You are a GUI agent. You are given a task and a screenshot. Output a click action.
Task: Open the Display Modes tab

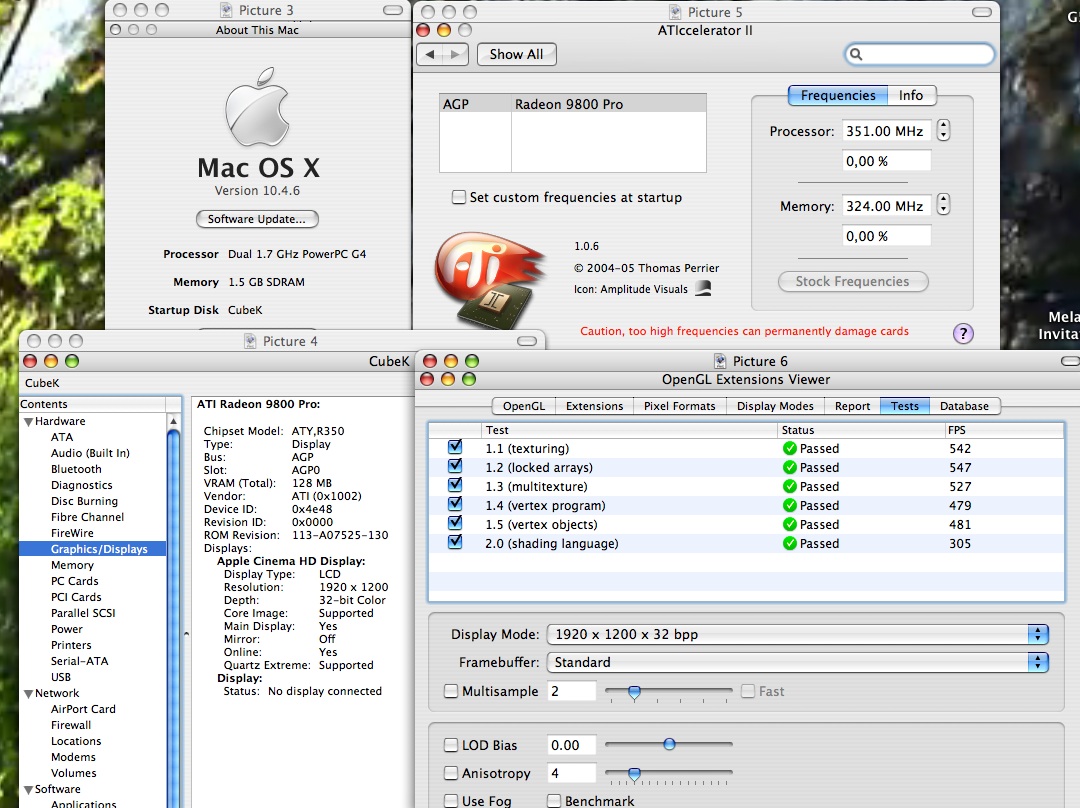tap(775, 406)
